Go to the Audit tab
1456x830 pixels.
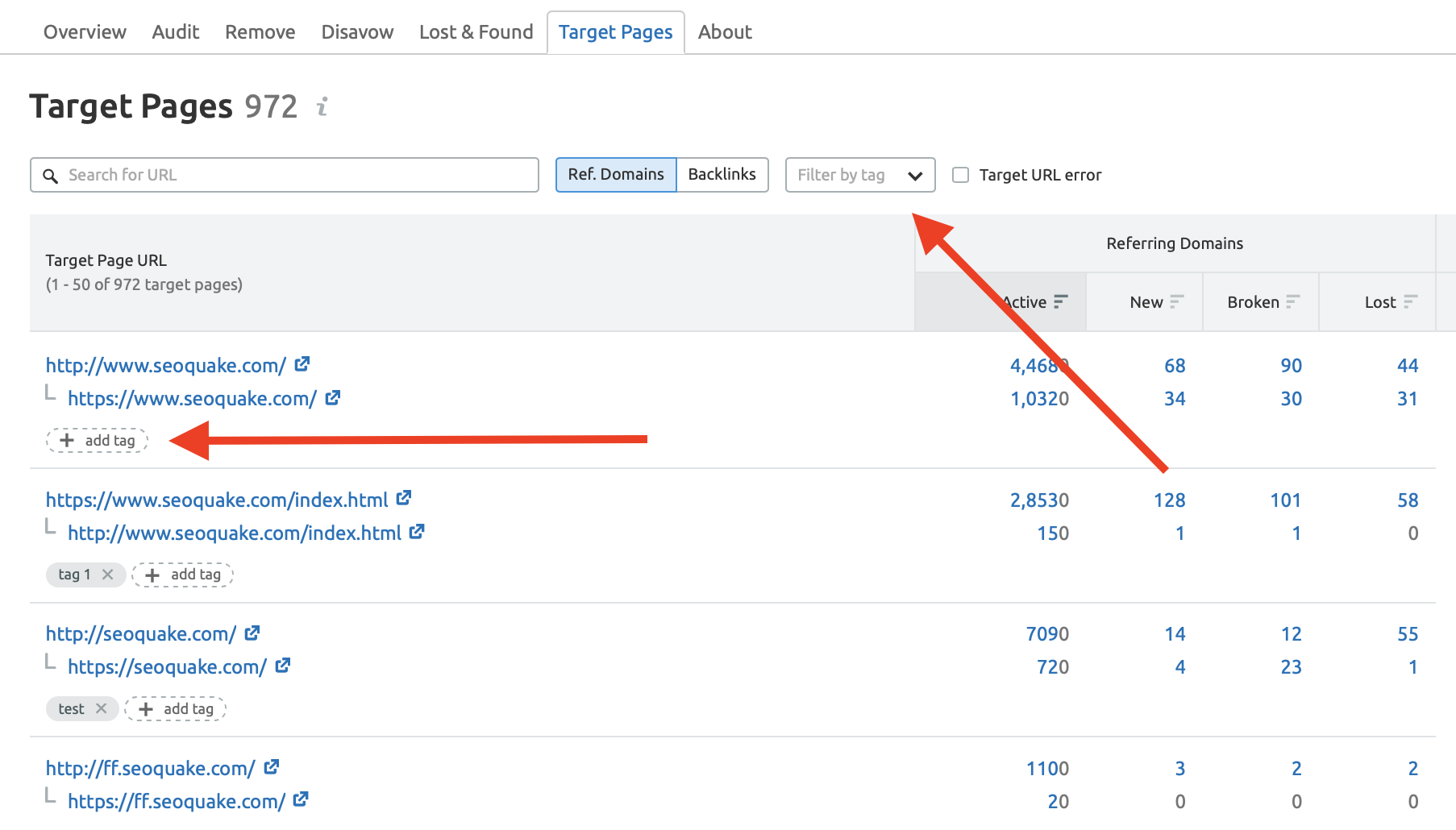176,32
